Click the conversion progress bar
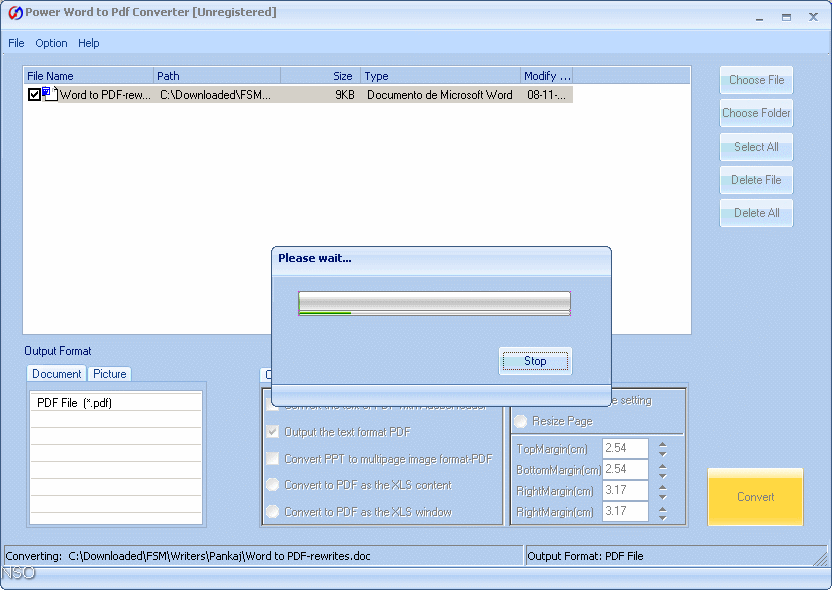 point(434,302)
